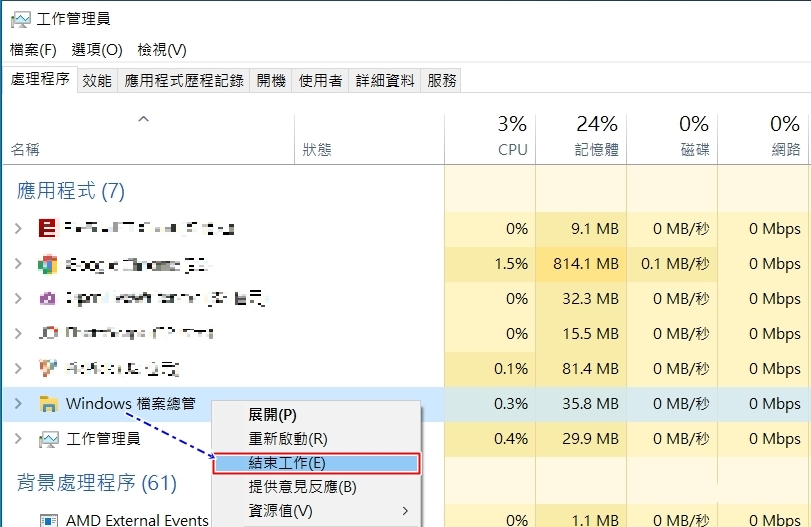This screenshot has width=811, height=527.
Task: Expand the Windows 檔案總管 process tree
Action: point(18,404)
